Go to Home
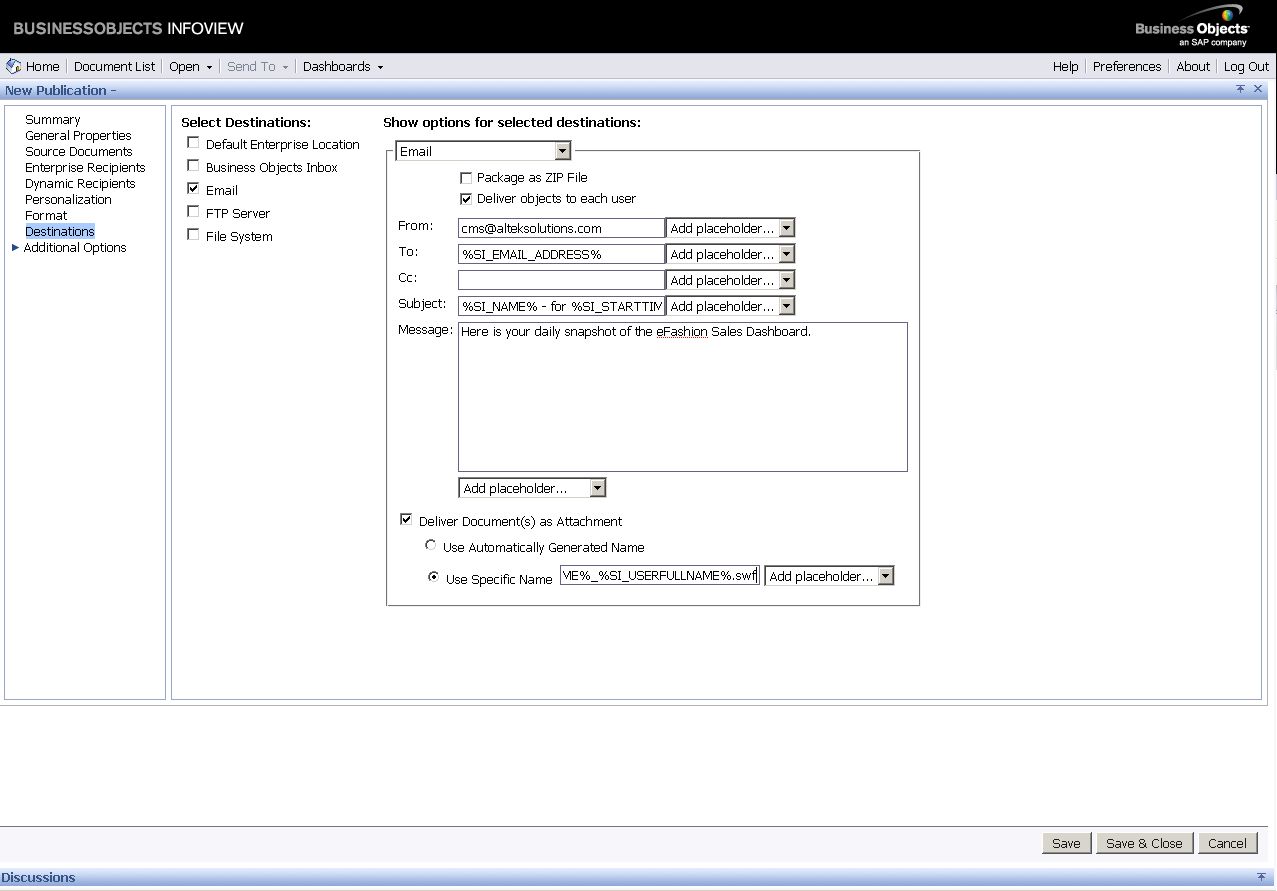 (43, 66)
